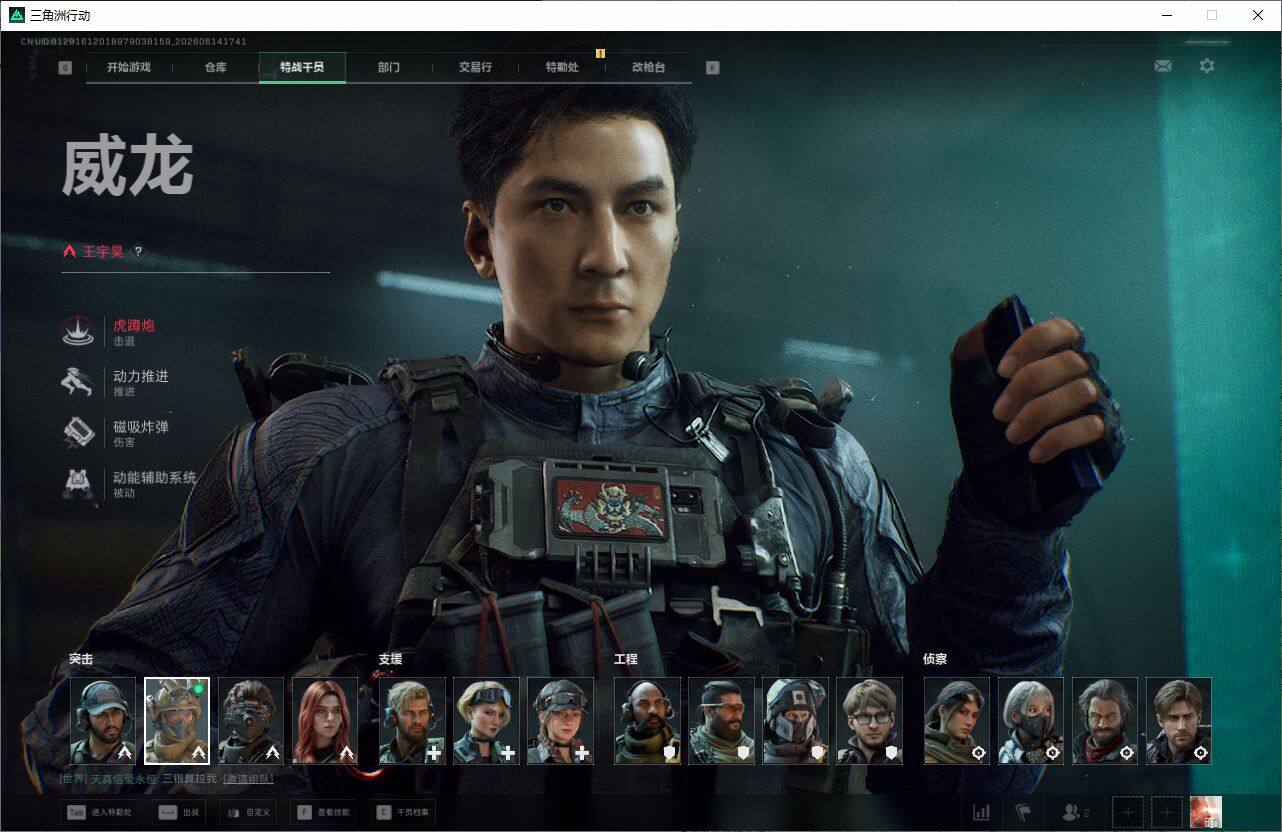Select the dark-haired female 侦察 operator
This screenshot has width=1282, height=832.
tap(957, 721)
